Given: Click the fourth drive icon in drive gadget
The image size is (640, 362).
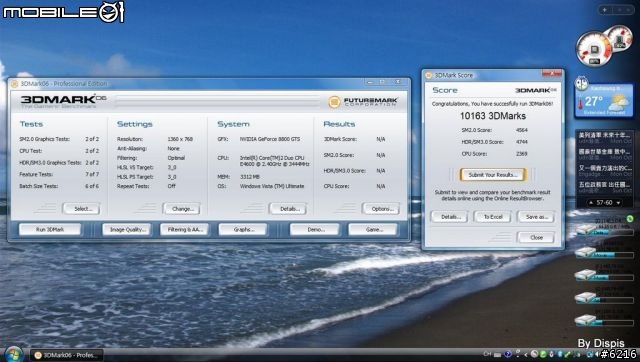Looking at the screenshot, I should 586,298.
